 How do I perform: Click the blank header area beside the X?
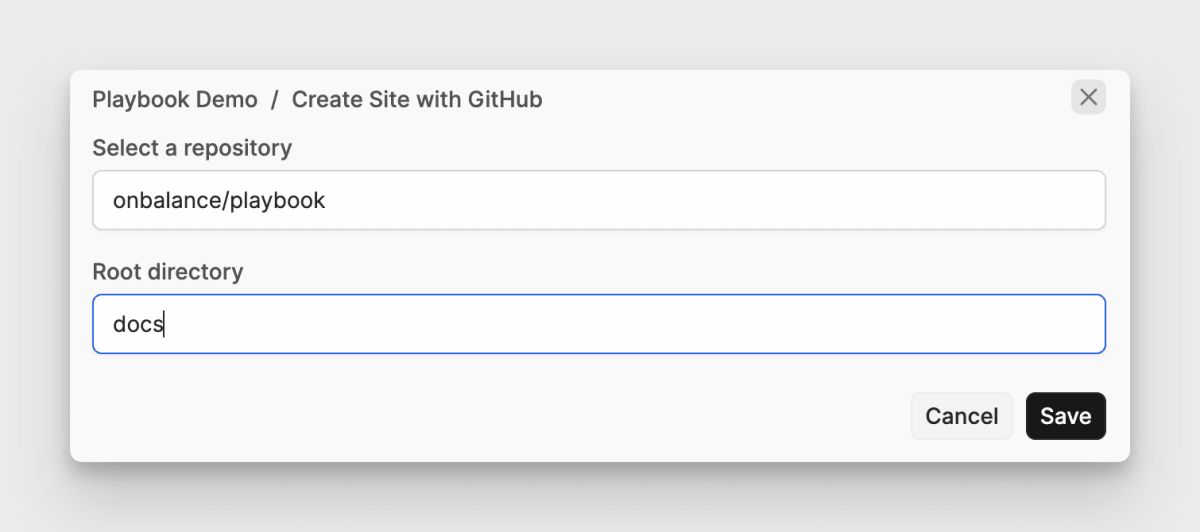coord(800,99)
